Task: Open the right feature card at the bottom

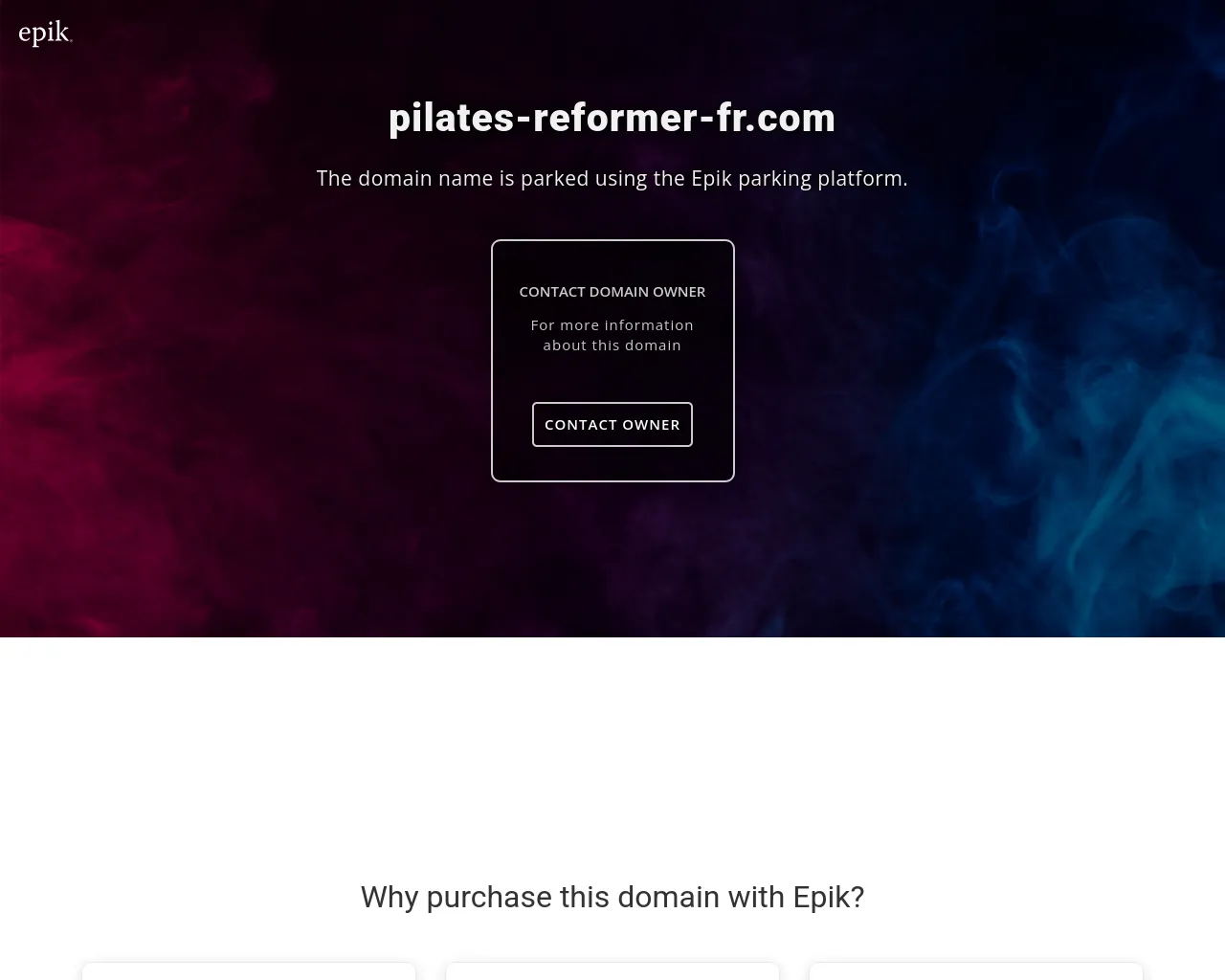Action: 976,971
